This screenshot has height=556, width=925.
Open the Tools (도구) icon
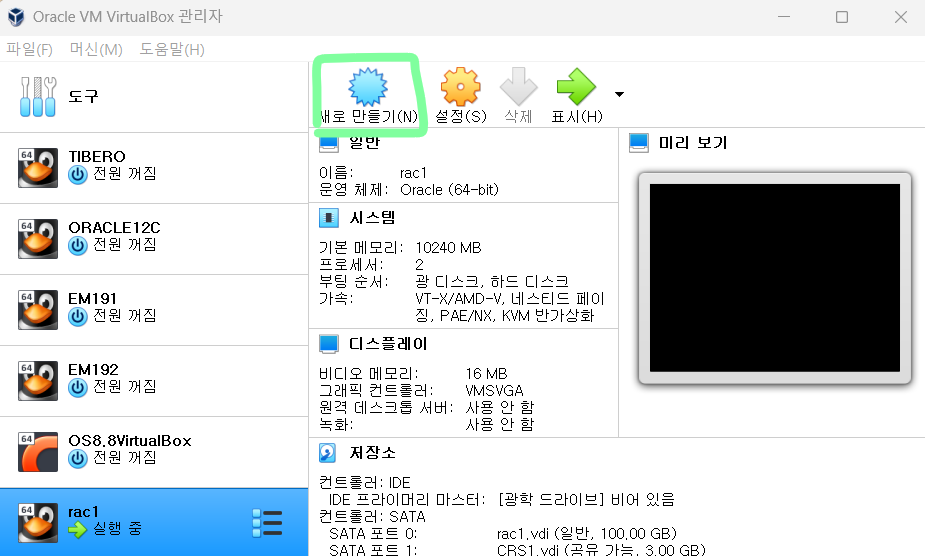38,97
